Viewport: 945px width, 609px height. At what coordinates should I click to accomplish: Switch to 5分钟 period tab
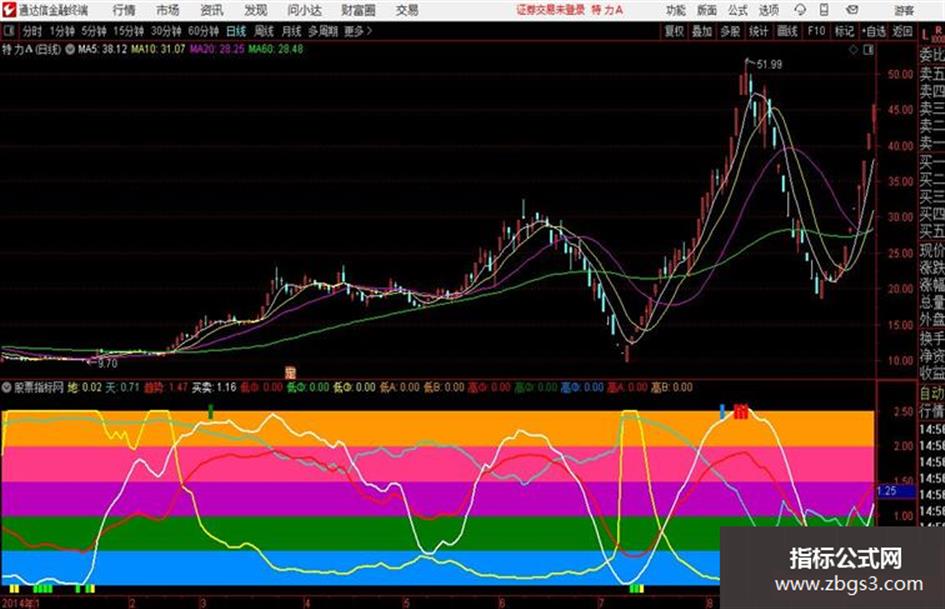[x=94, y=31]
